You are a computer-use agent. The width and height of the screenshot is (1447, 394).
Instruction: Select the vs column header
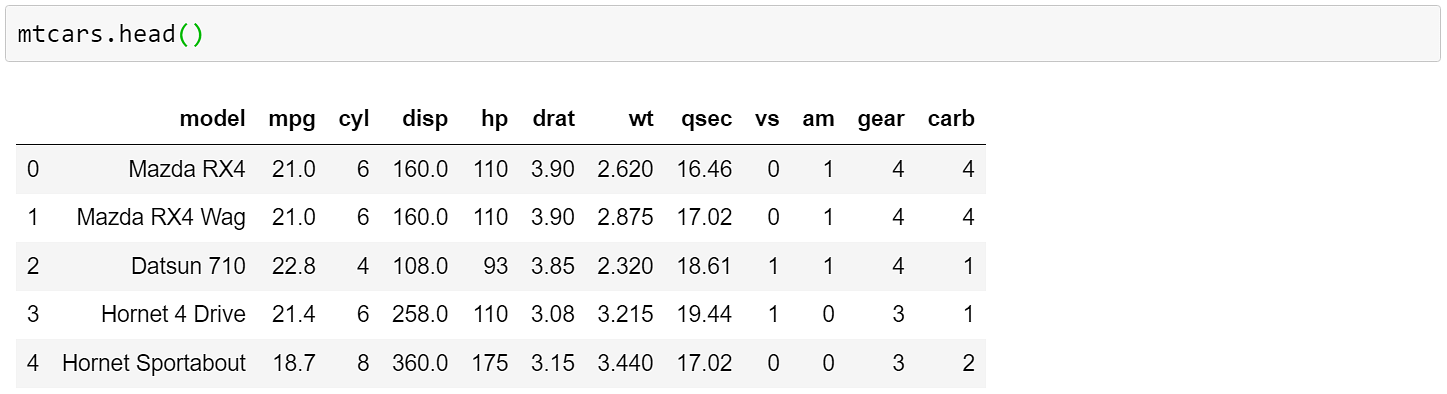[767, 119]
